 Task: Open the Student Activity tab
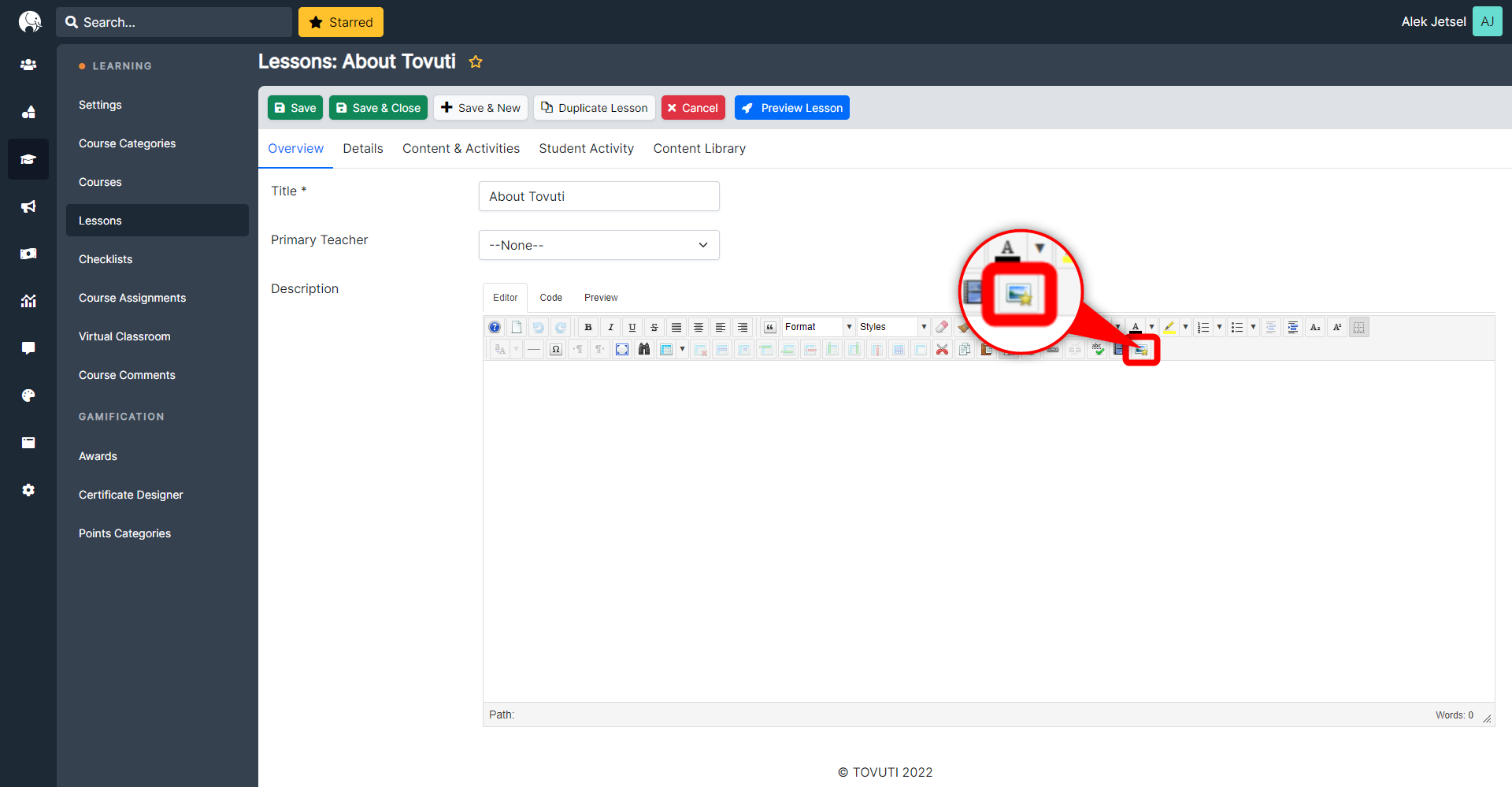click(x=586, y=148)
